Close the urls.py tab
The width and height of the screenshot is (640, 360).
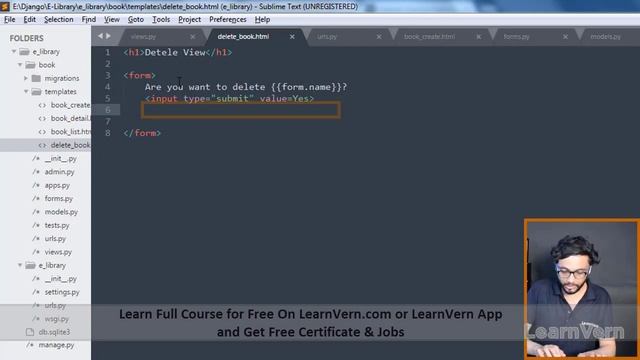379,37
